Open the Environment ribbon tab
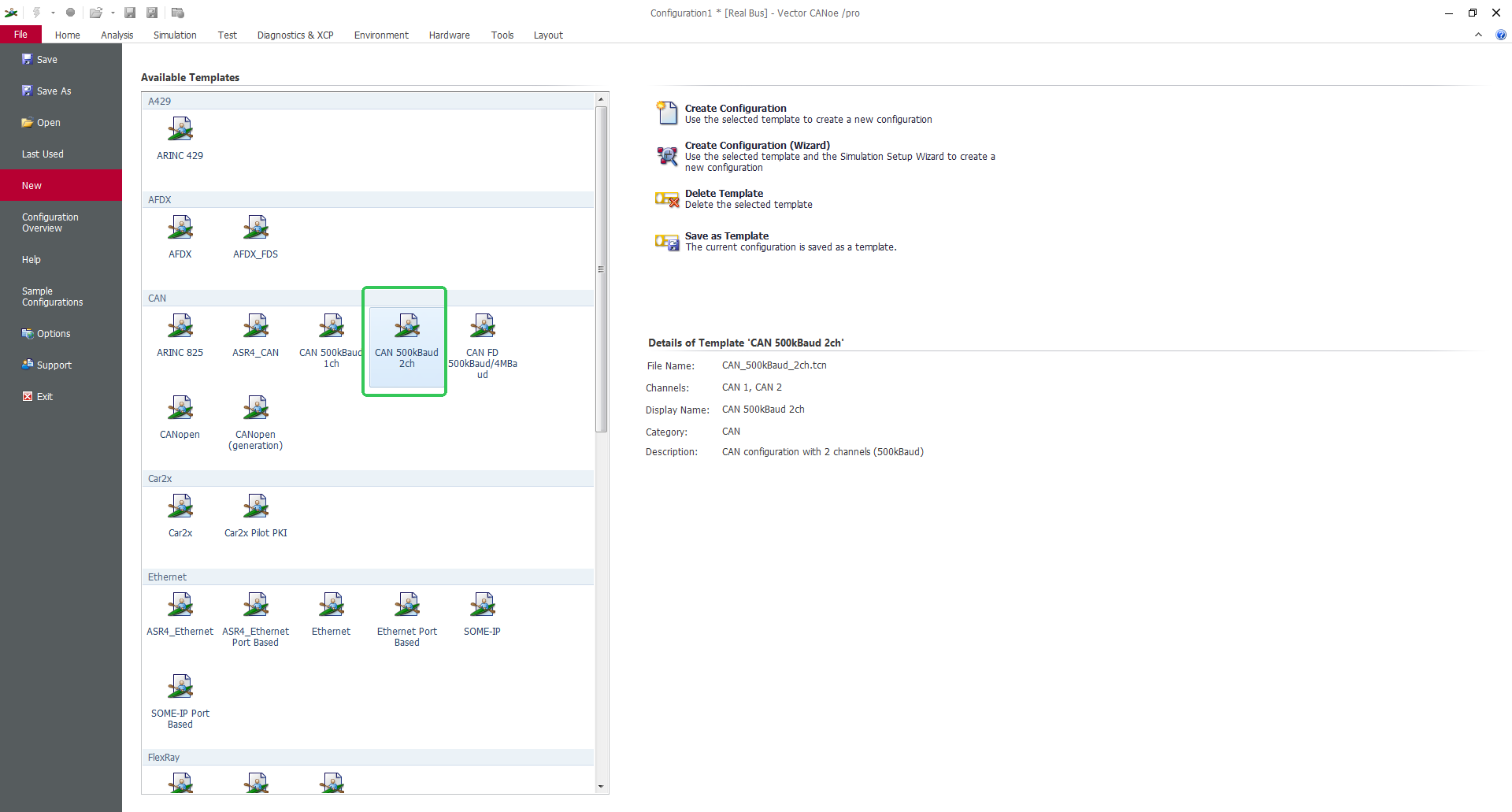This screenshot has width=1512, height=812. pos(381,35)
